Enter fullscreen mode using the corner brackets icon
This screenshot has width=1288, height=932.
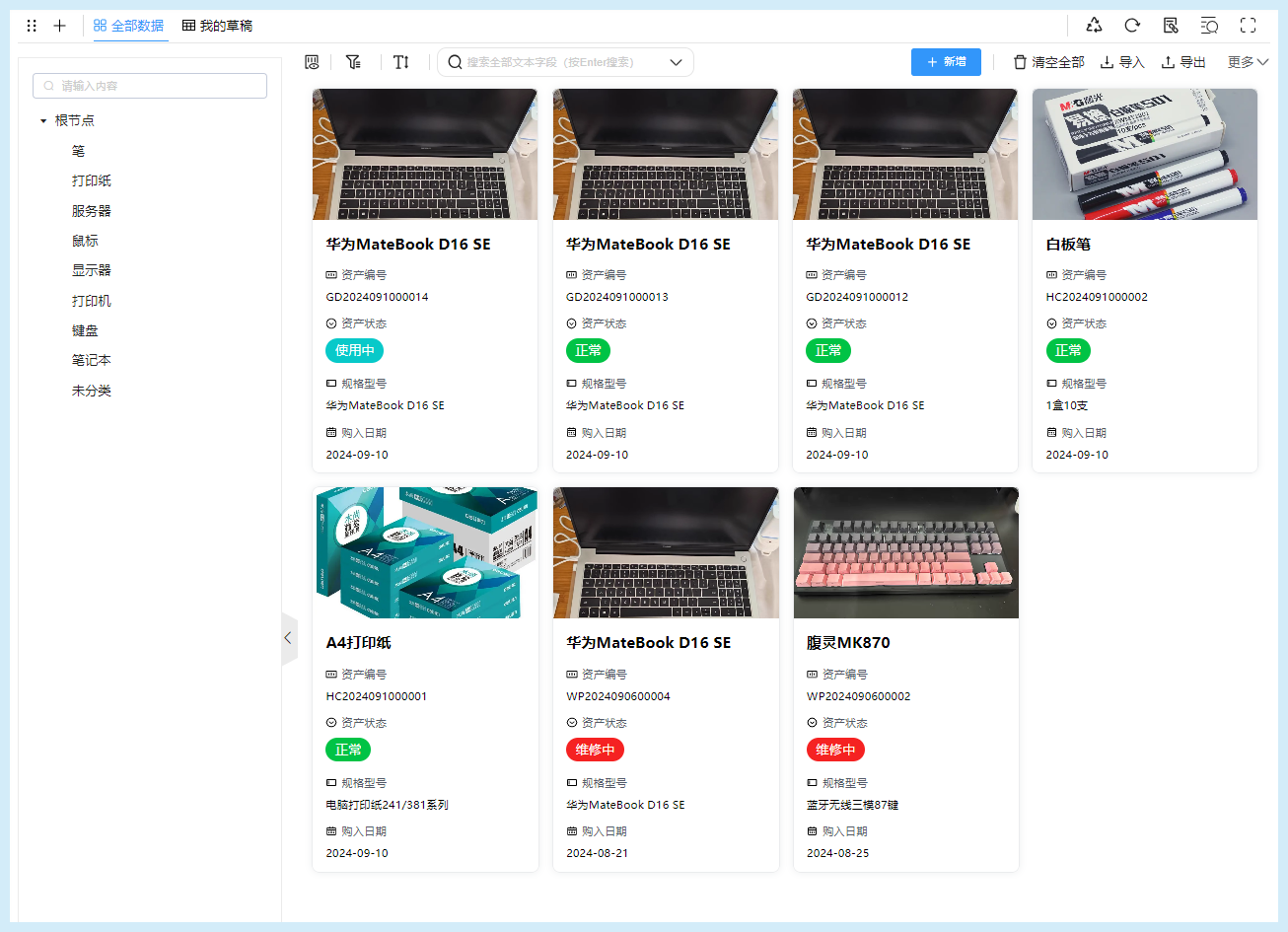[1248, 26]
